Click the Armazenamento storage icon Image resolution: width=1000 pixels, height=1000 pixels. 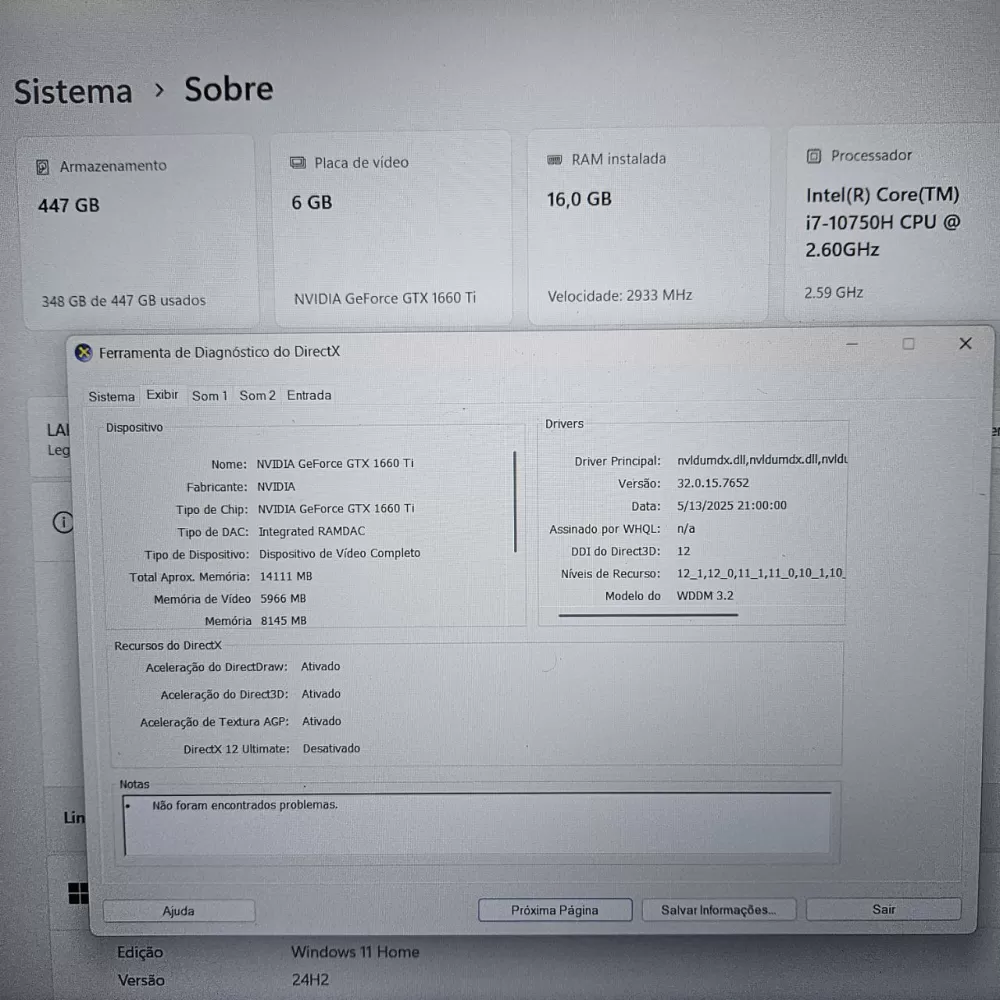[43, 167]
